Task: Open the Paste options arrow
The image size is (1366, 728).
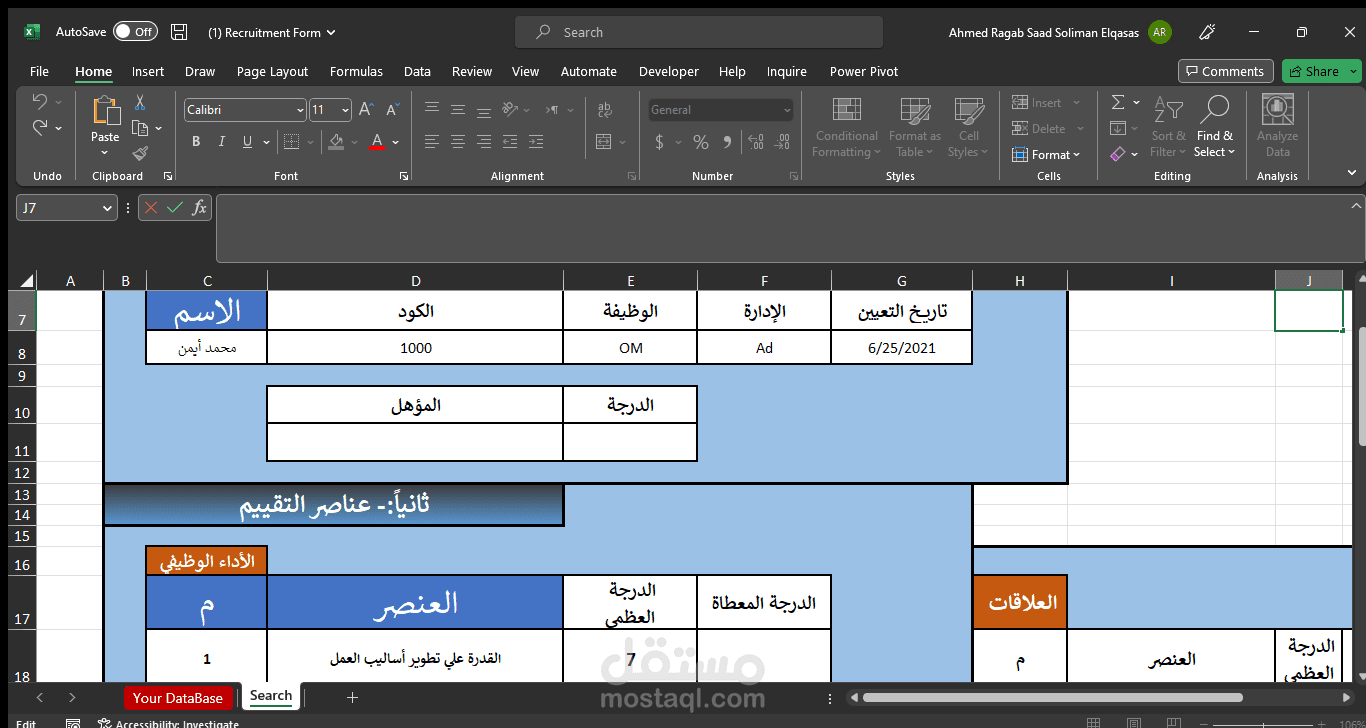Action: (x=105, y=153)
